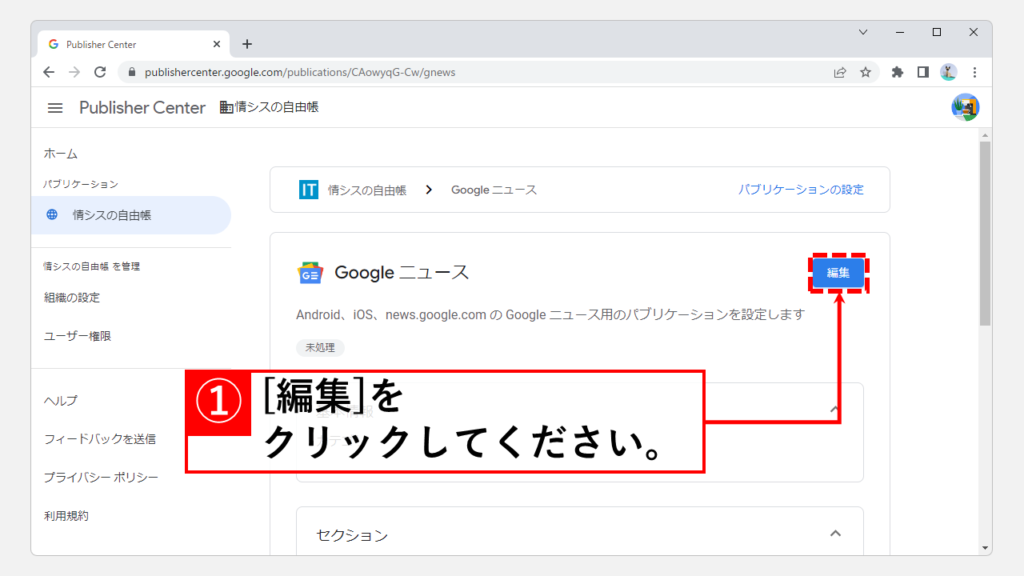Open the Chrome side panel icon
This screenshot has height=576, width=1024.
[922, 72]
